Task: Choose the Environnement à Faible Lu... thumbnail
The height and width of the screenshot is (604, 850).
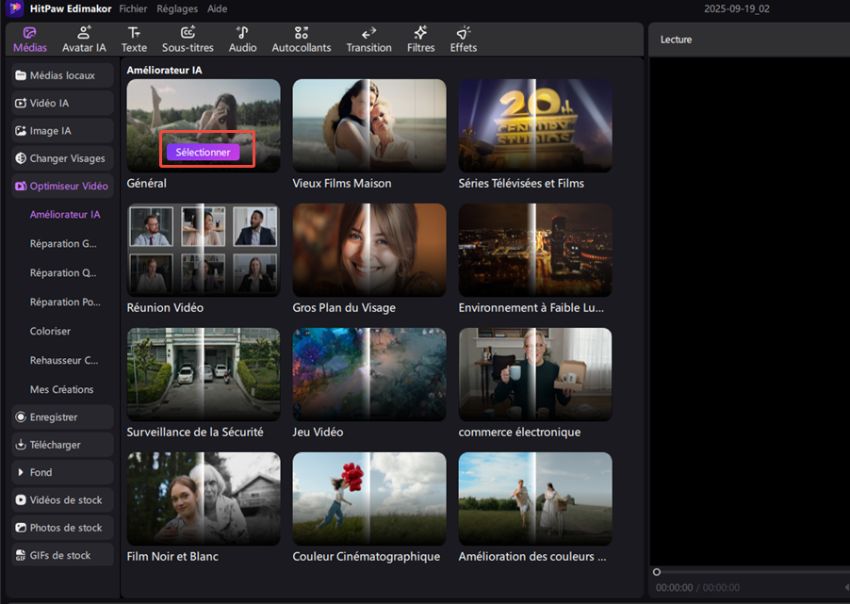Action: (535, 250)
